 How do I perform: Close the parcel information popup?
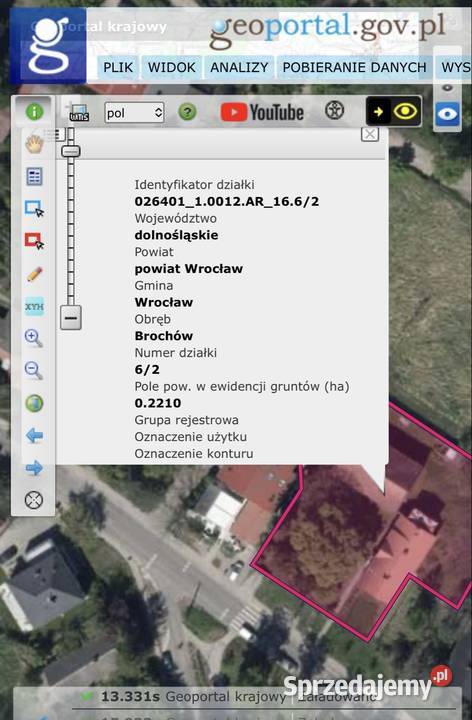click(370, 135)
